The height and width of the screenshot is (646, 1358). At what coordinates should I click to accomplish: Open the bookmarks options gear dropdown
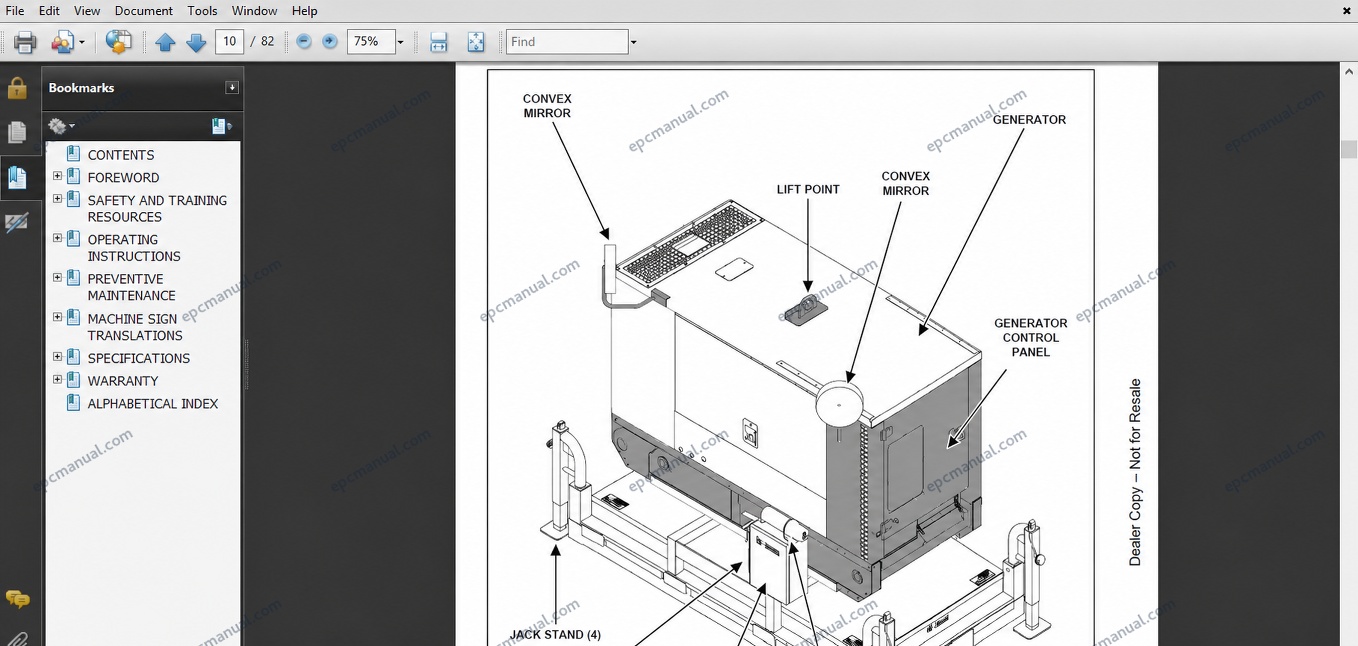(62, 126)
